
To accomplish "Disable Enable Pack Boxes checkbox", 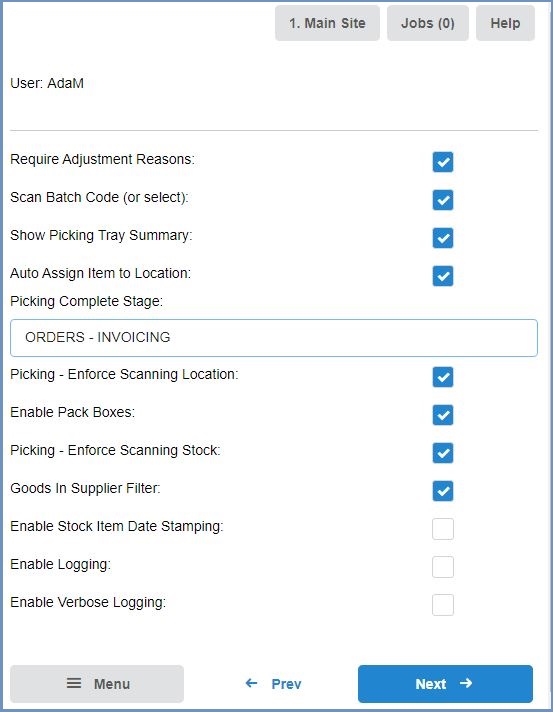I will pos(443,415).
